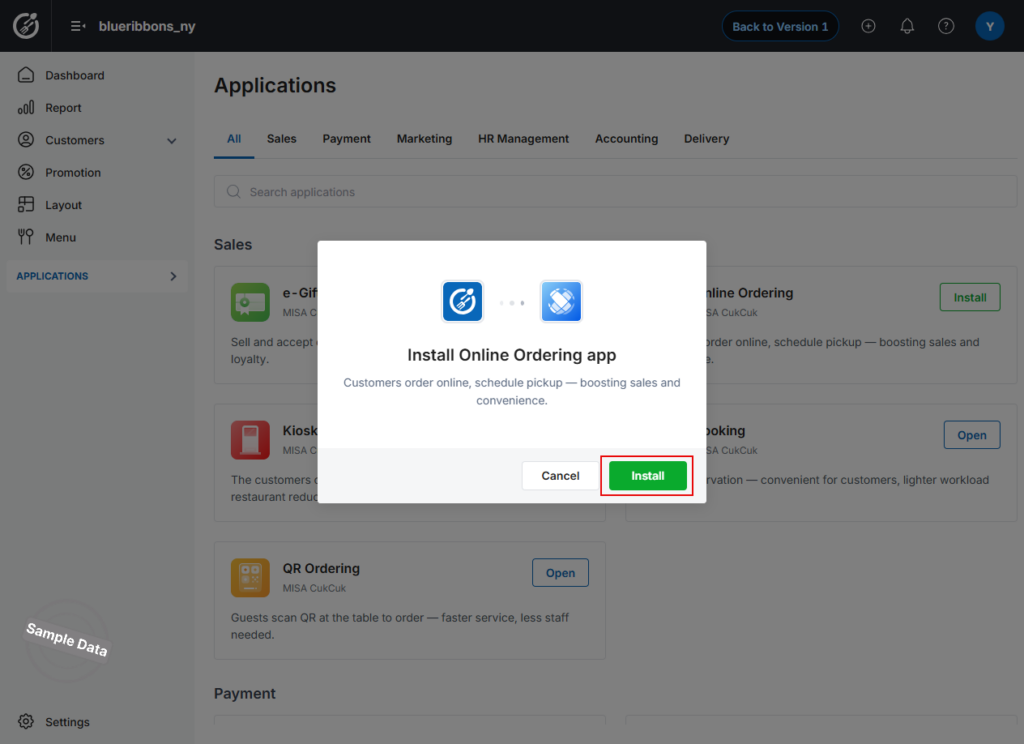
Task: Click the Dashboard home icon
Action: point(25,75)
